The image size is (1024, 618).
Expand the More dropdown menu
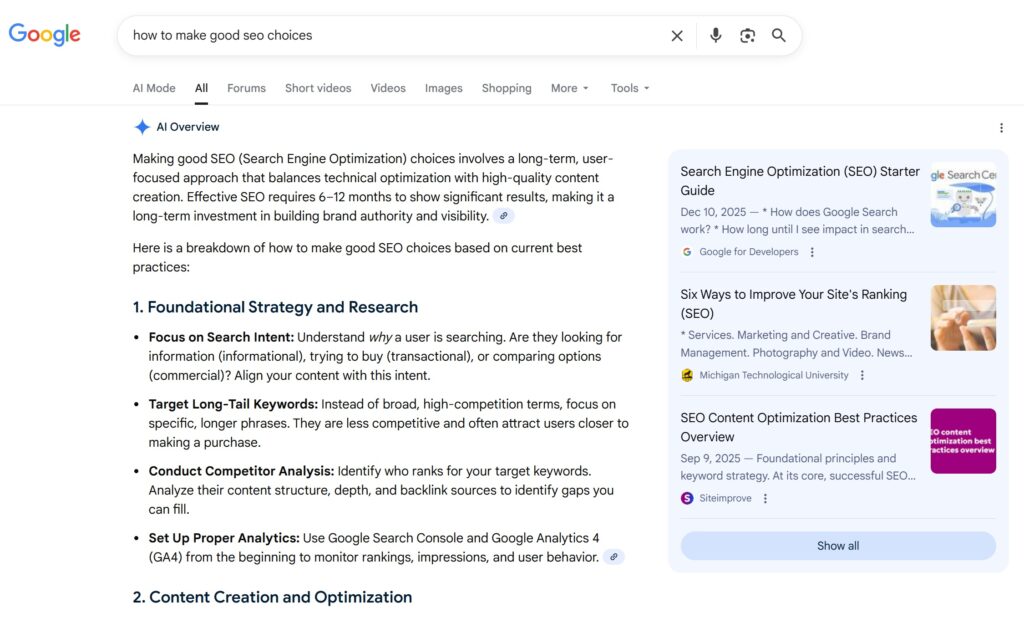(569, 88)
